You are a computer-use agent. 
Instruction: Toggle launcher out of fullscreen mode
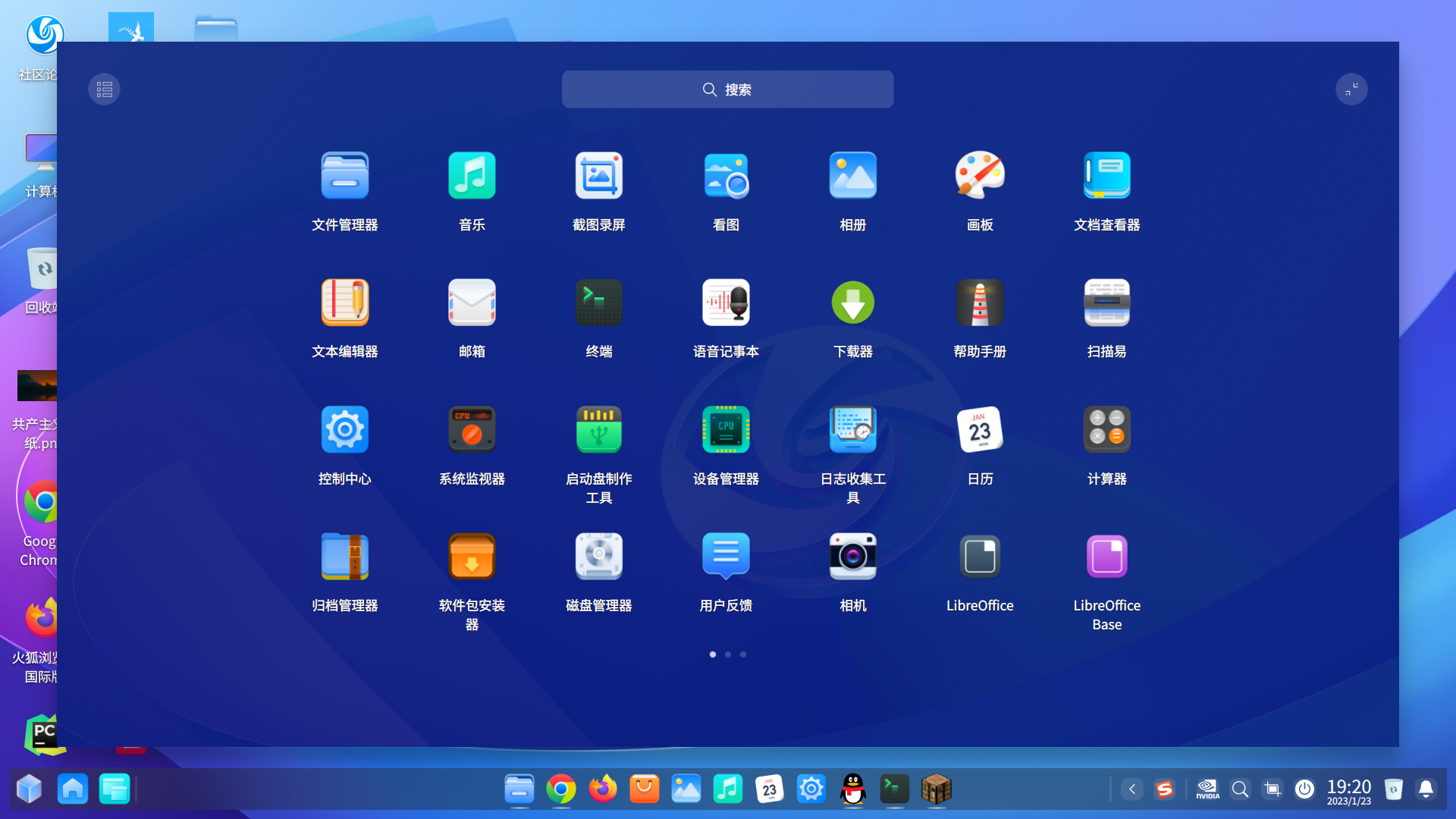[1351, 89]
